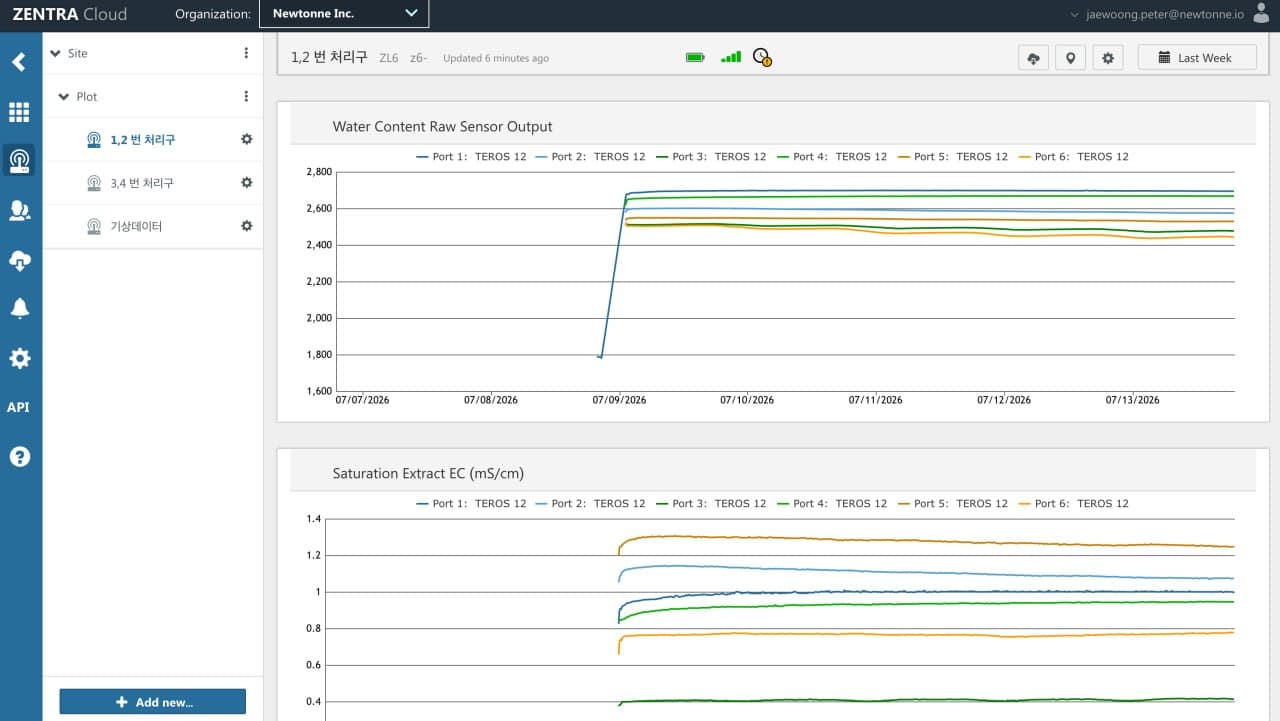Collapse the Plot tree node
The height and width of the screenshot is (721, 1280).
(x=64, y=97)
